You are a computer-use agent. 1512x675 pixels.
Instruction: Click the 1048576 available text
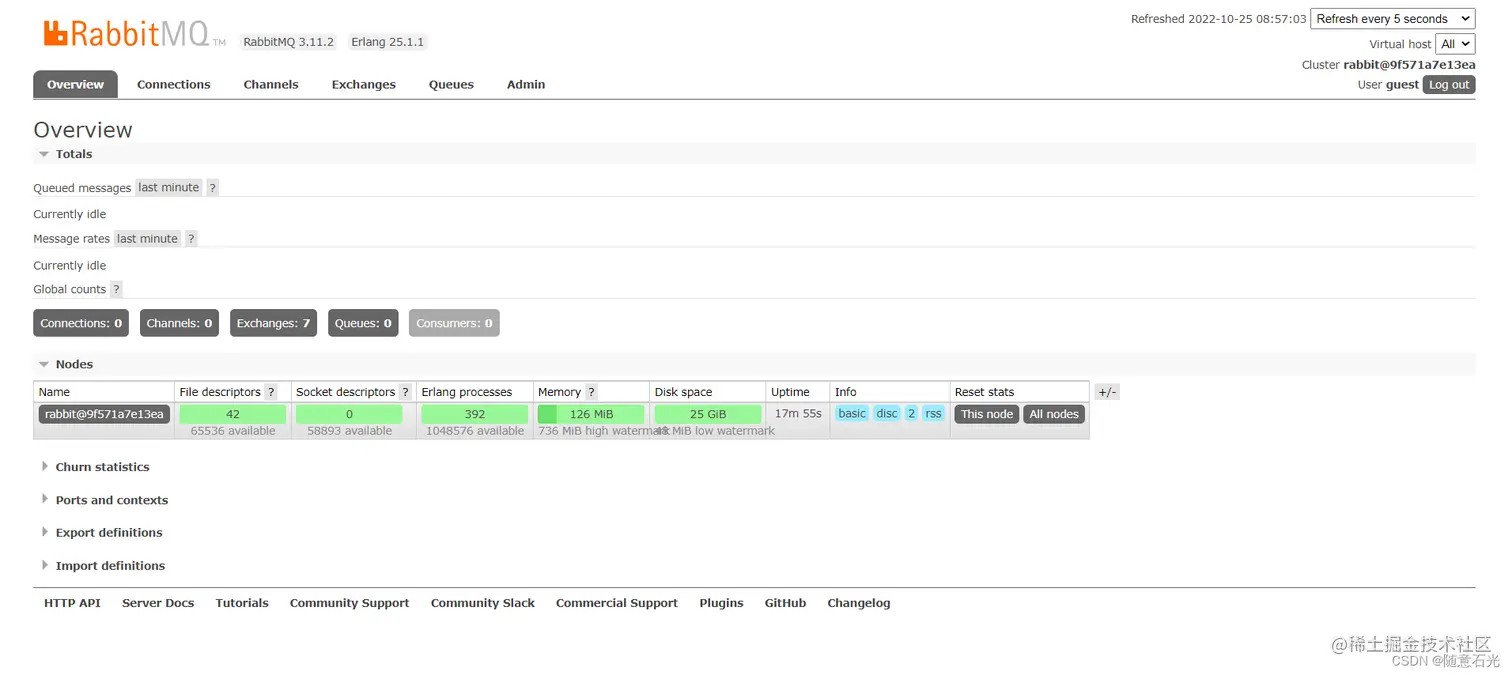475,431
